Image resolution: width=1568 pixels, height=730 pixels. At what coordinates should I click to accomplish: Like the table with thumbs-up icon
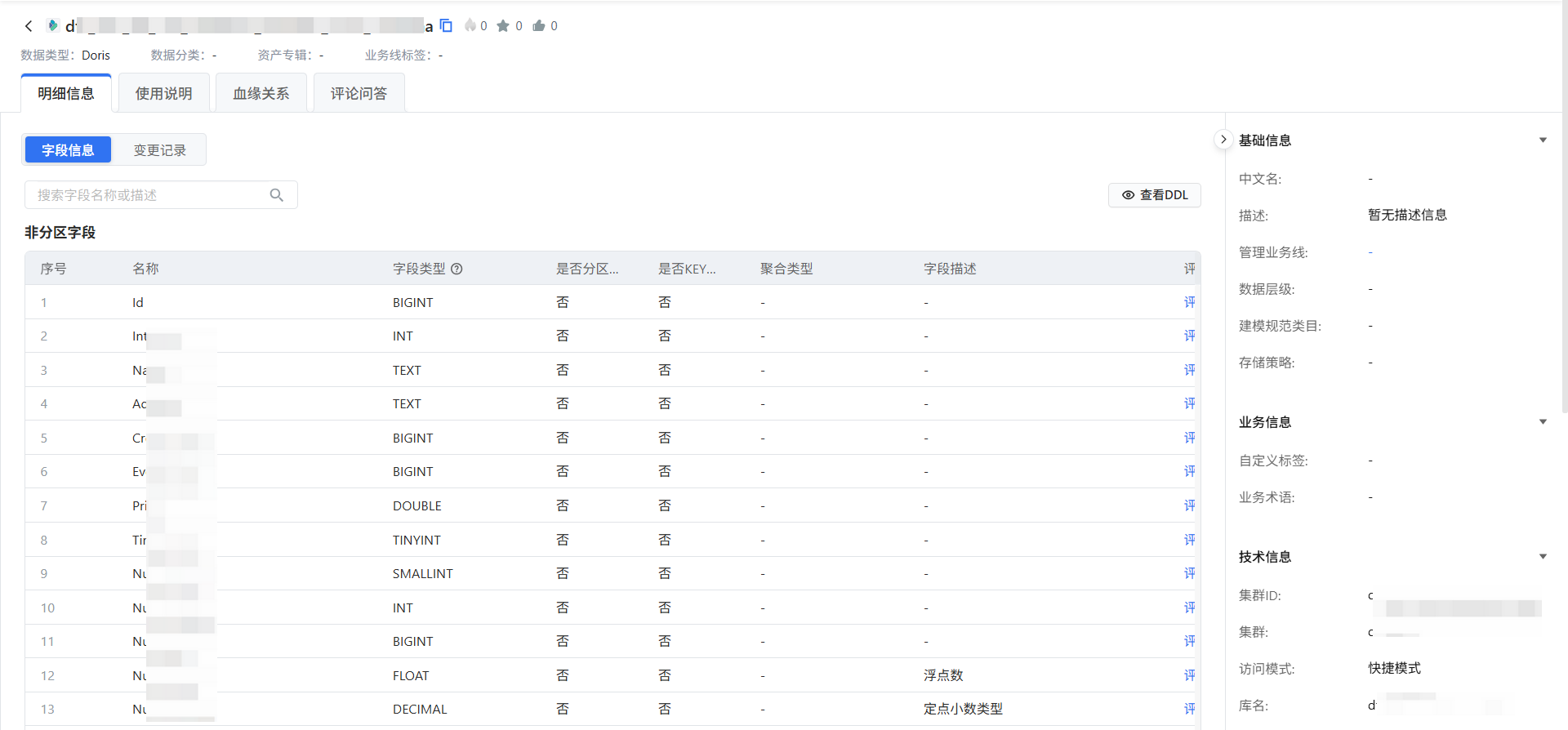pos(539,26)
